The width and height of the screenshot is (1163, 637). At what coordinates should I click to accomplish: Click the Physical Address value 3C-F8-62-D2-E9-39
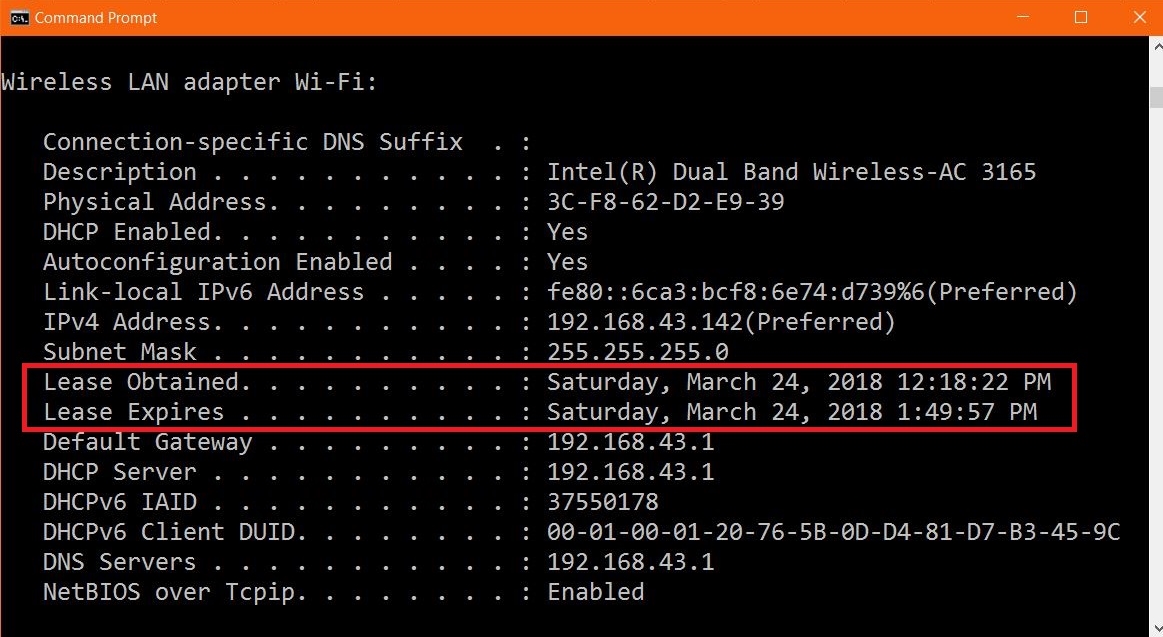(665, 202)
